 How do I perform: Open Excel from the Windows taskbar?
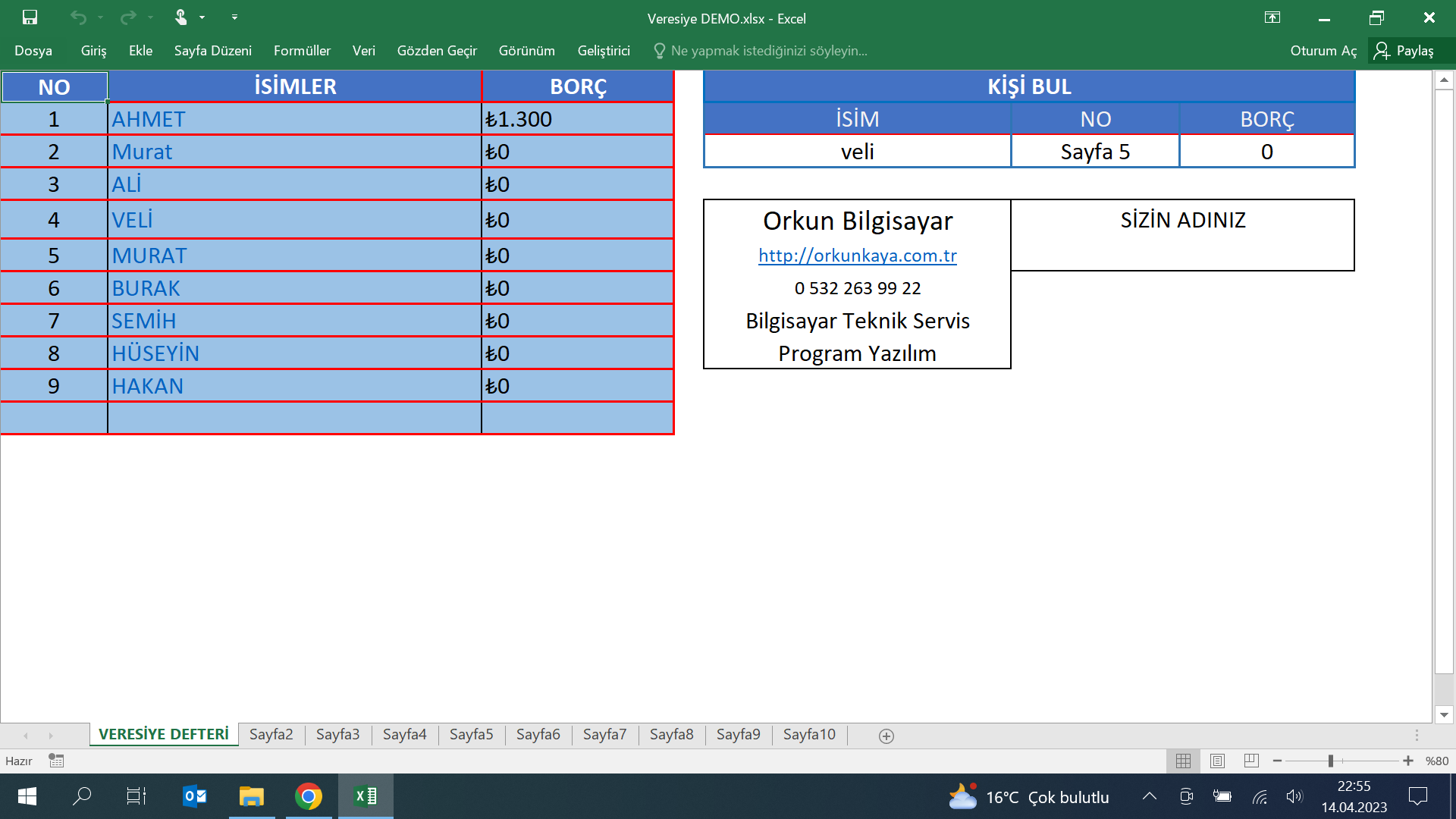coord(366,796)
